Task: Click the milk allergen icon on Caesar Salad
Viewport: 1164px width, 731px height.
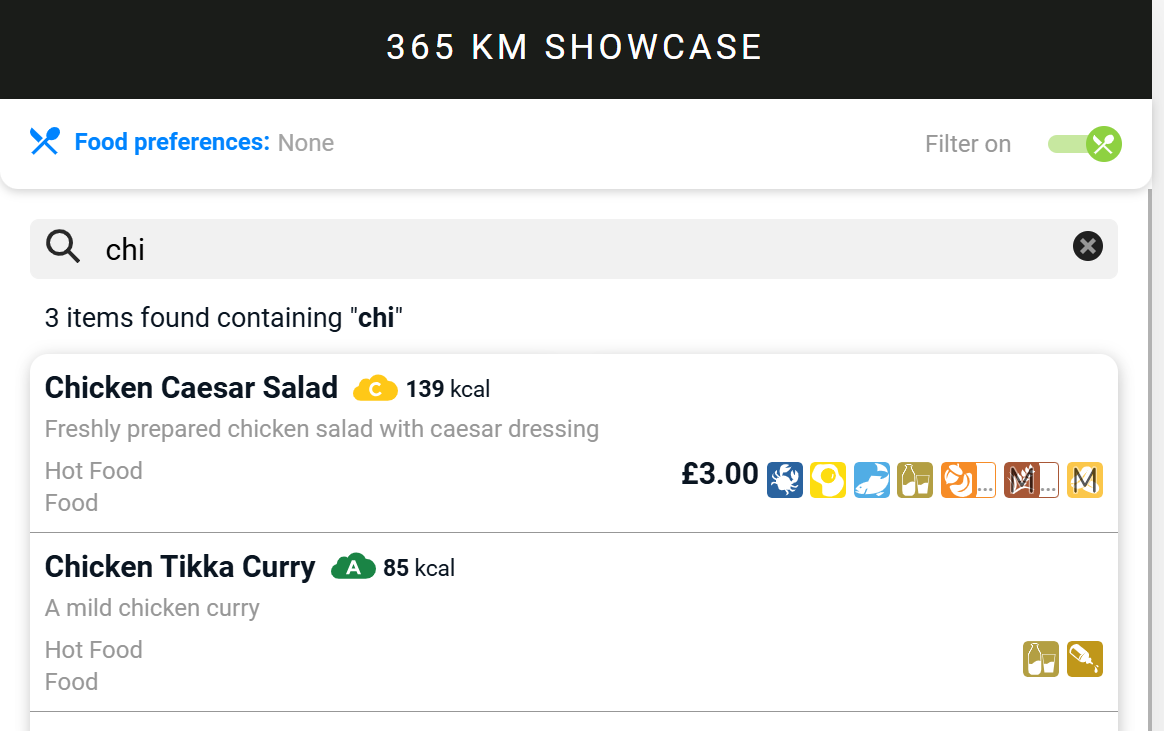Action: point(914,480)
